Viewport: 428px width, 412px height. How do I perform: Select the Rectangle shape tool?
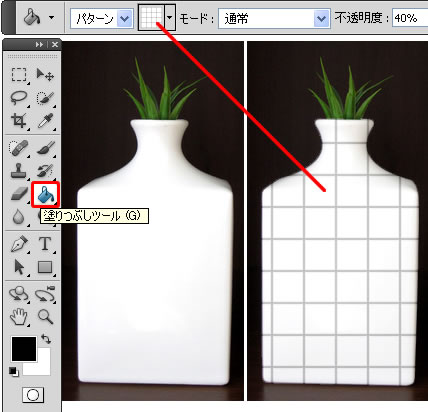pos(45,267)
